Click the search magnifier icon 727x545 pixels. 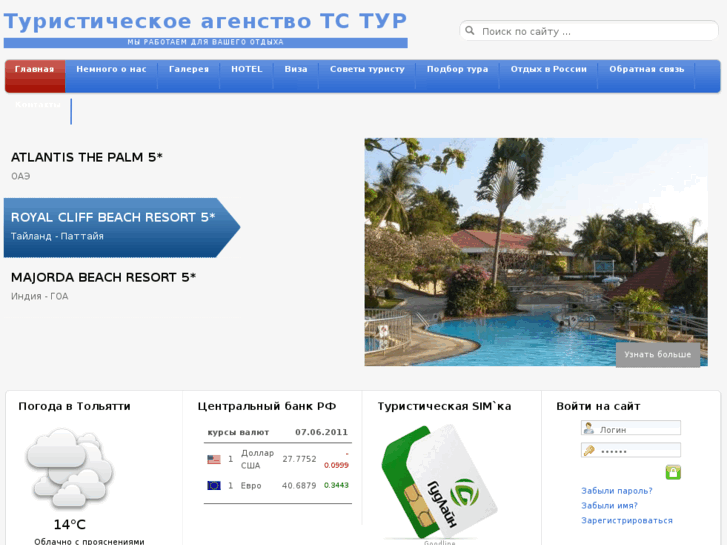click(470, 31)
